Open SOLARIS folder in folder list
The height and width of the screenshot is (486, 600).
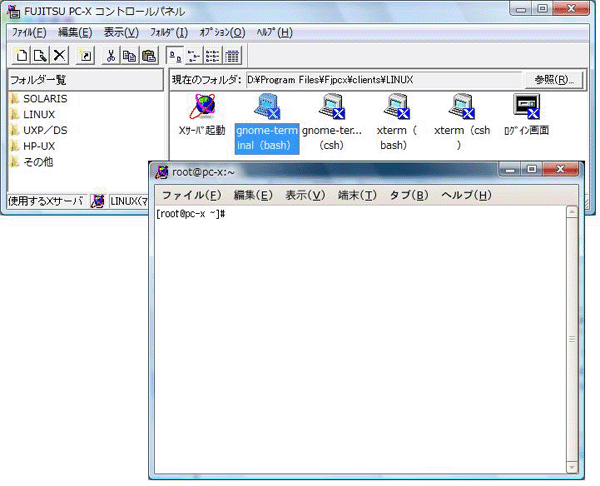[x=39, y=99]
